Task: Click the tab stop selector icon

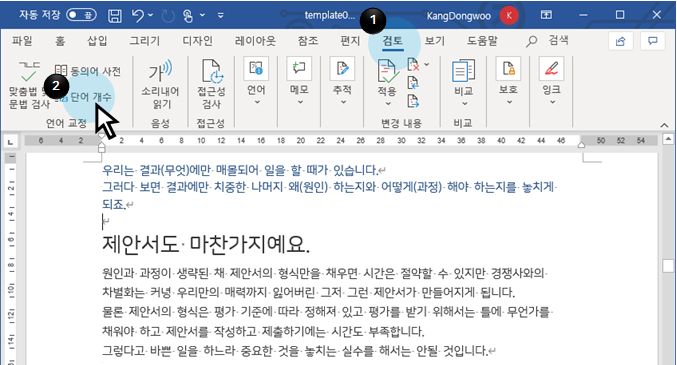Action: (x=10, y=141)
